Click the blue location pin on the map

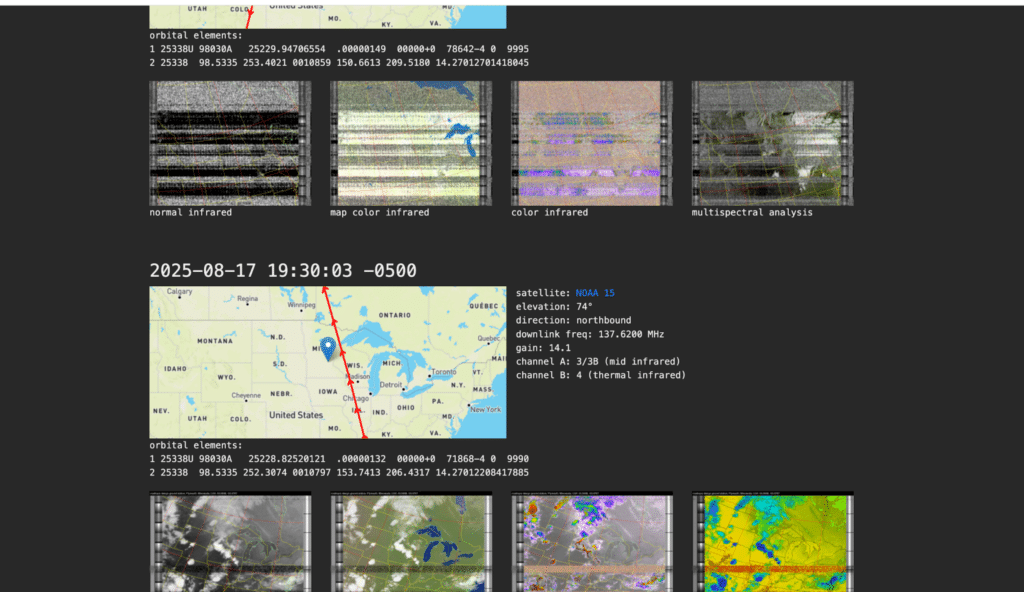click(328, 348)
